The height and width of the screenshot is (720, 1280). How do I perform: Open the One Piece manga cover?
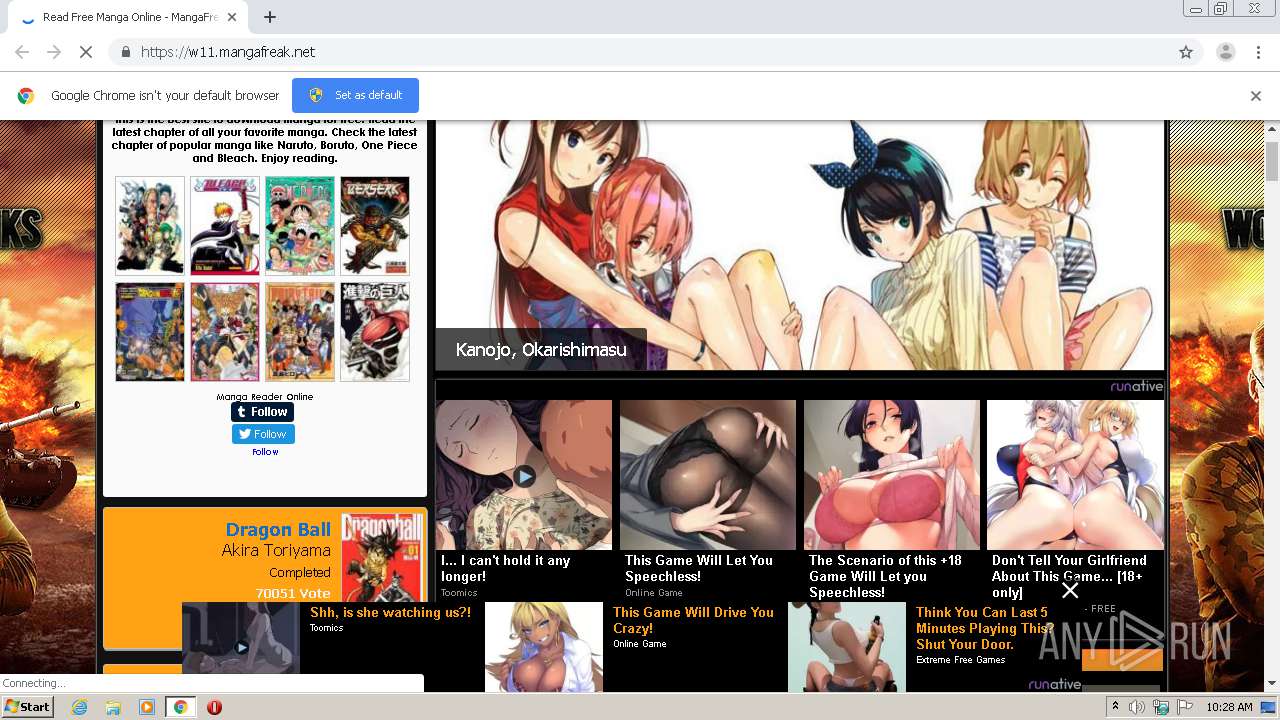[x=300, y=226]
